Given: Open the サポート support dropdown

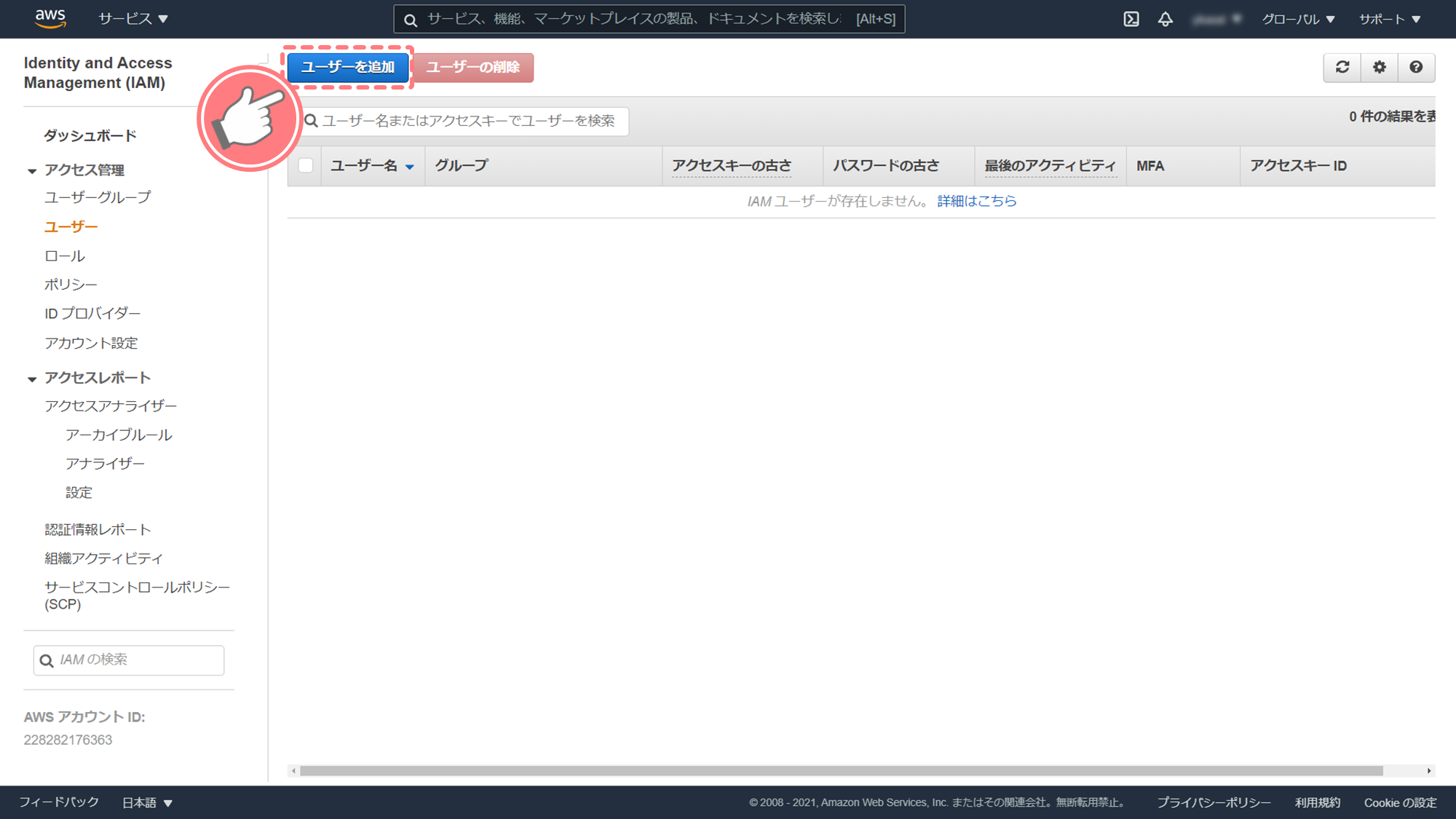Looking at the screenshot, I should click(1390, 19).
